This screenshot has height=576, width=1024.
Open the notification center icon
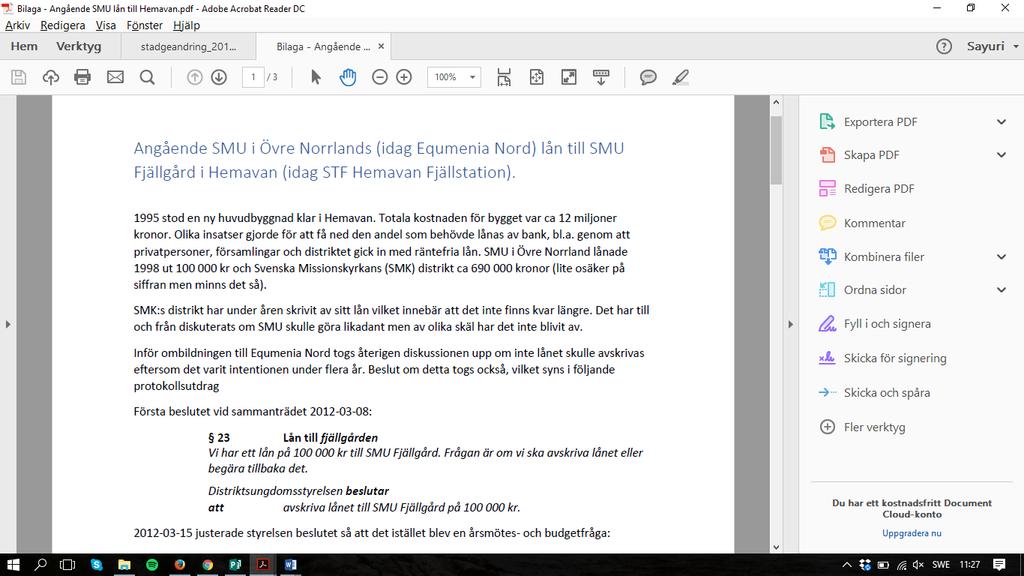pyautogui.click(x=999, y=565)
